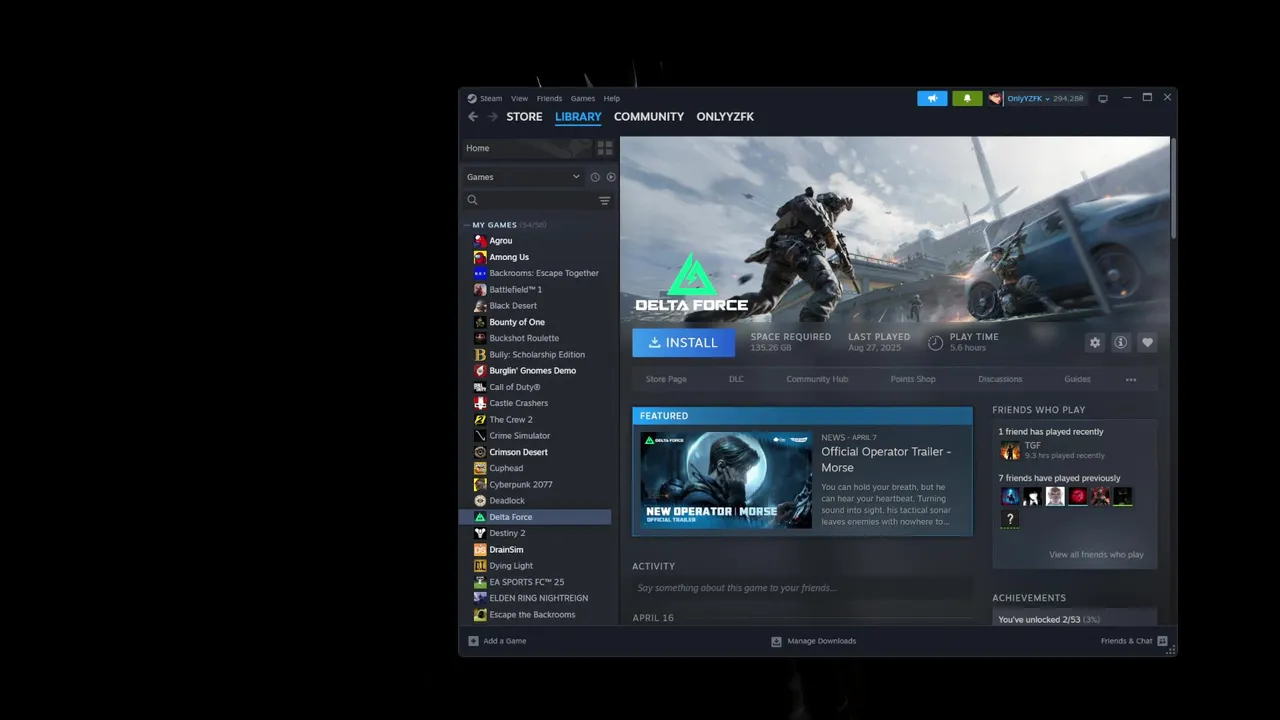Select Bully: Scholarship Edition
Viewport: 1280px width, 720px height.
537,355
